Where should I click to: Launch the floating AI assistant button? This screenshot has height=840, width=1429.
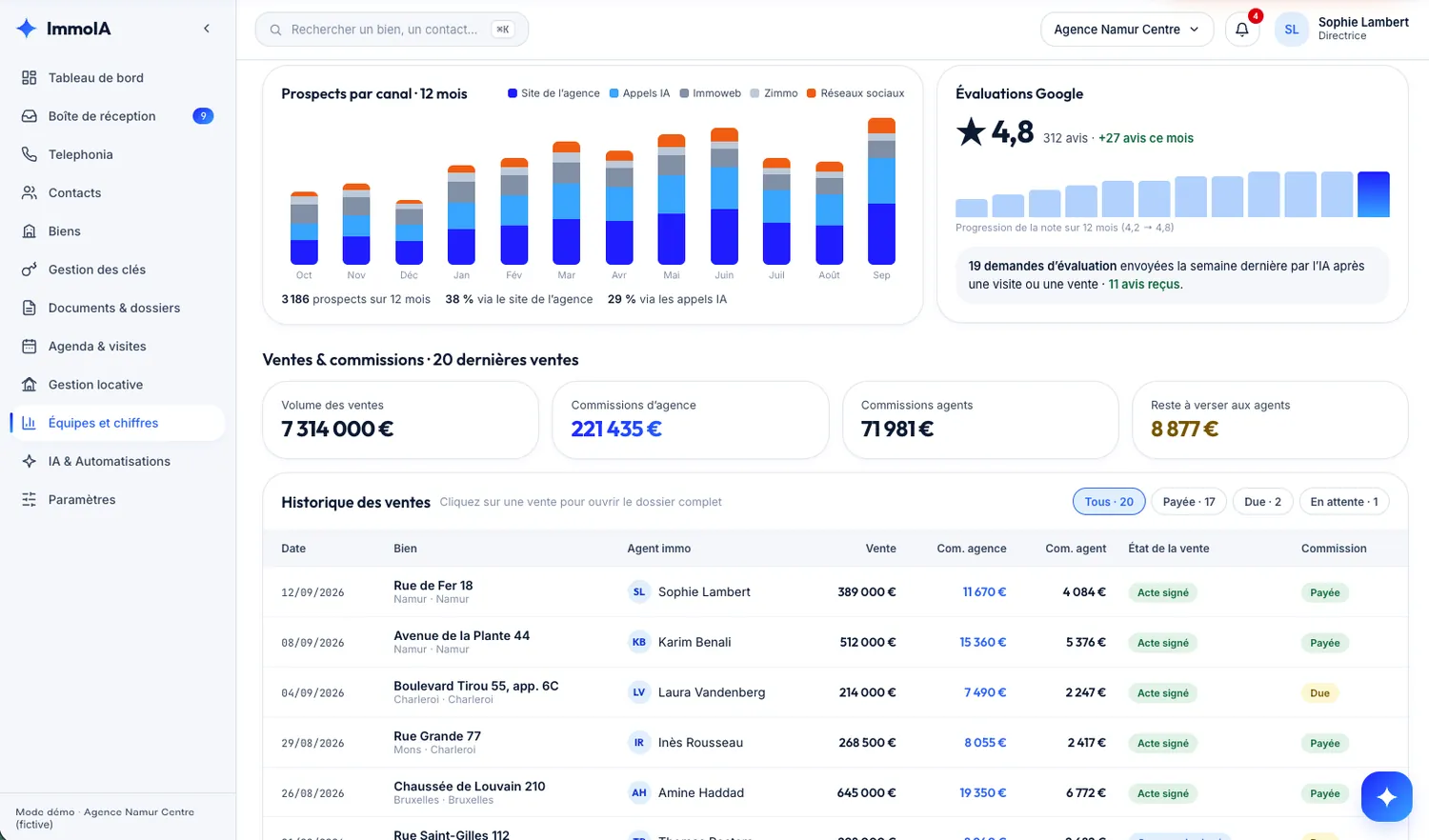click(x=1386, y=796)
